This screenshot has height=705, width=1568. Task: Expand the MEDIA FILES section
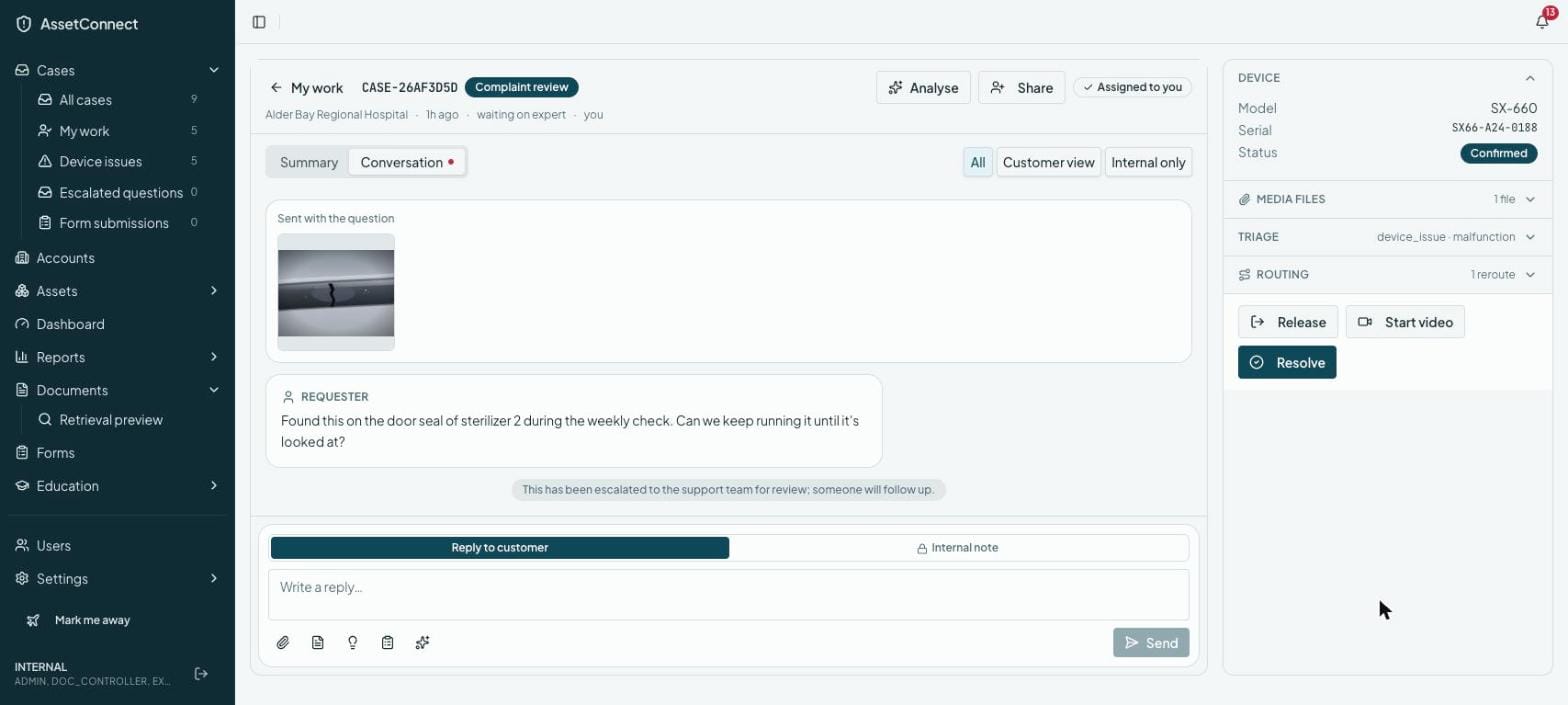(x=1387, y=200)
